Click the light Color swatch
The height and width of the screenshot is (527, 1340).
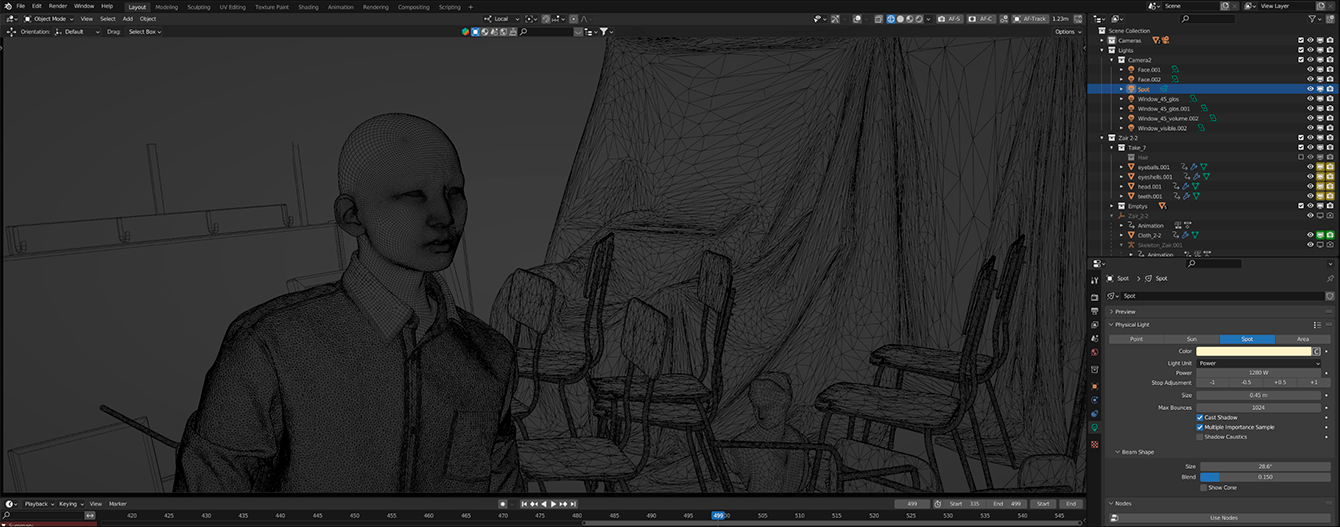point(1253,351)
